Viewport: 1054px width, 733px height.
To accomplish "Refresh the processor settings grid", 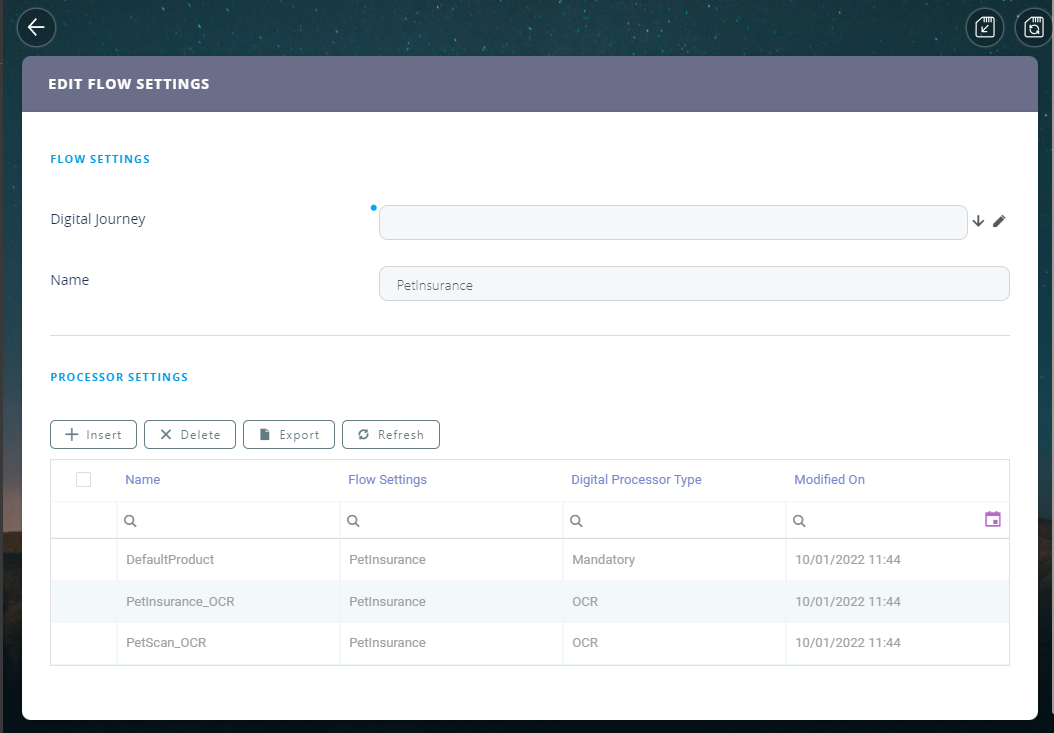I will tap(390, 435).
